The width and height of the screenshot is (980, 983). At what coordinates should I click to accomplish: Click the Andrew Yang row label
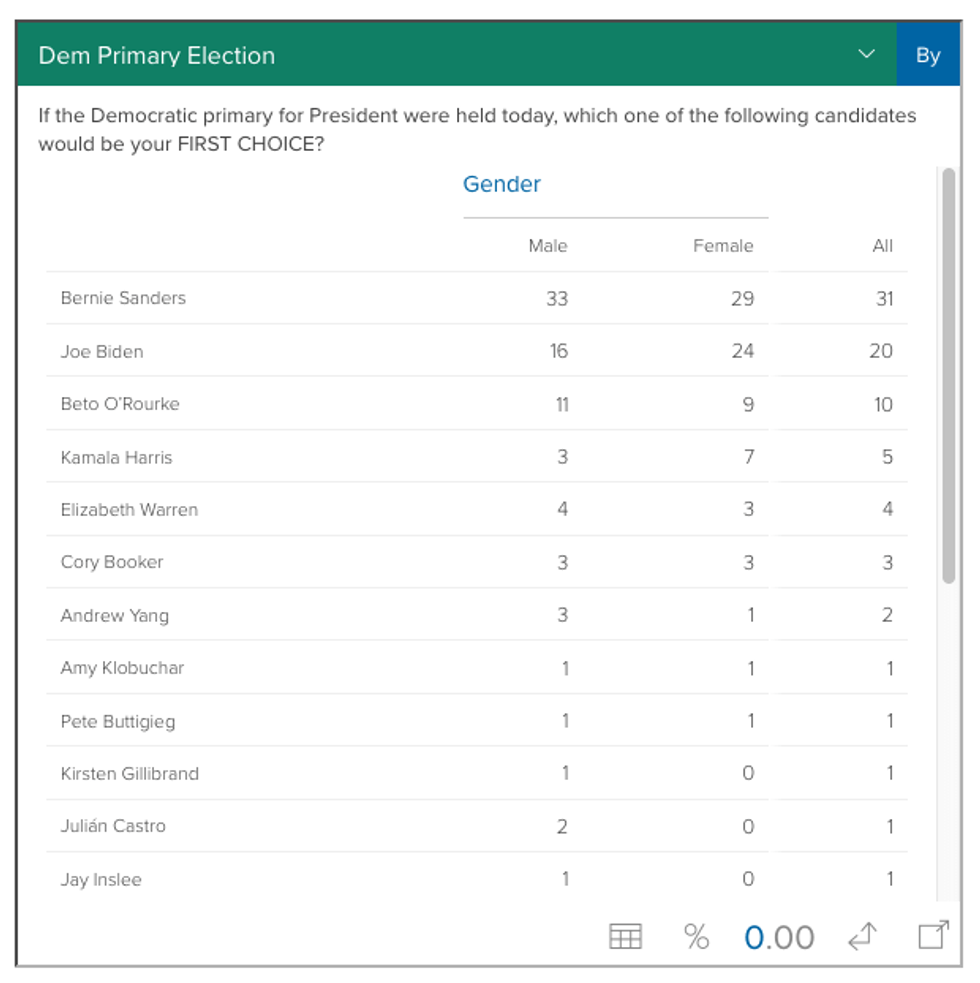point(114,615)
